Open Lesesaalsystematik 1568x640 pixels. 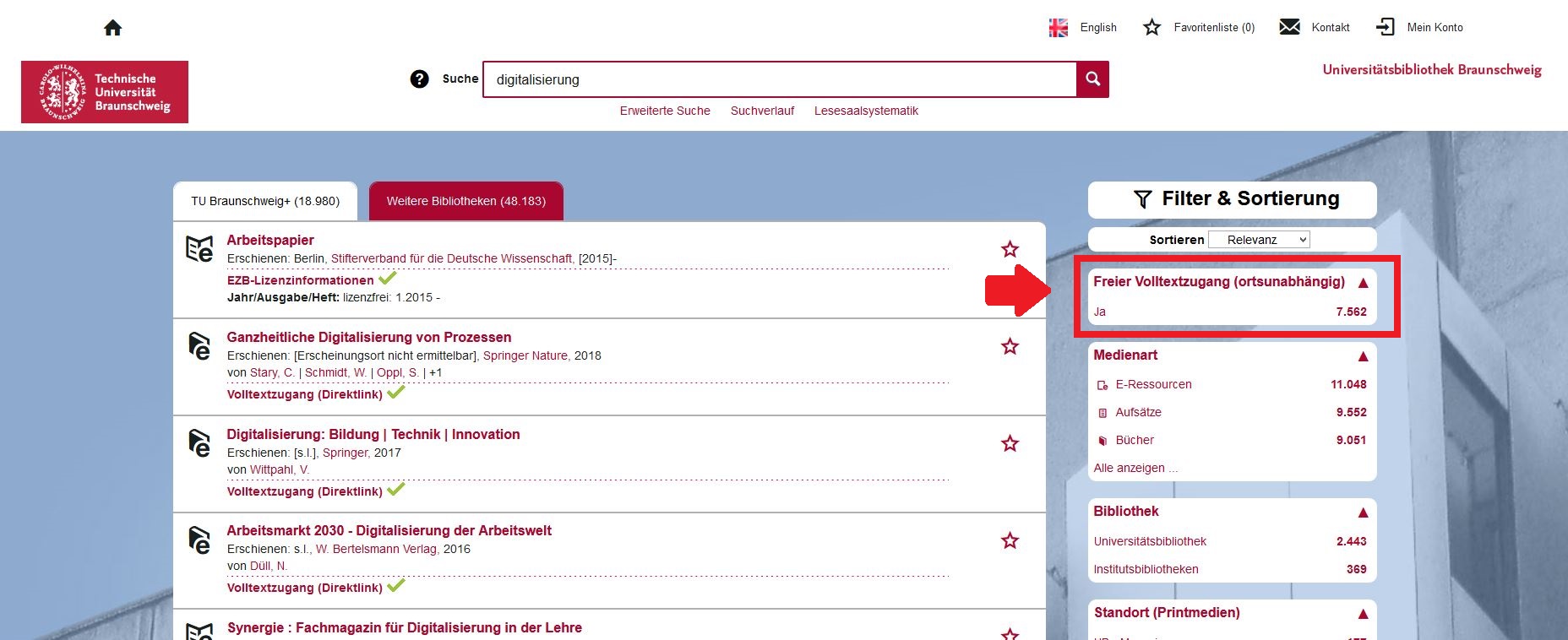(x=866, y=111)
